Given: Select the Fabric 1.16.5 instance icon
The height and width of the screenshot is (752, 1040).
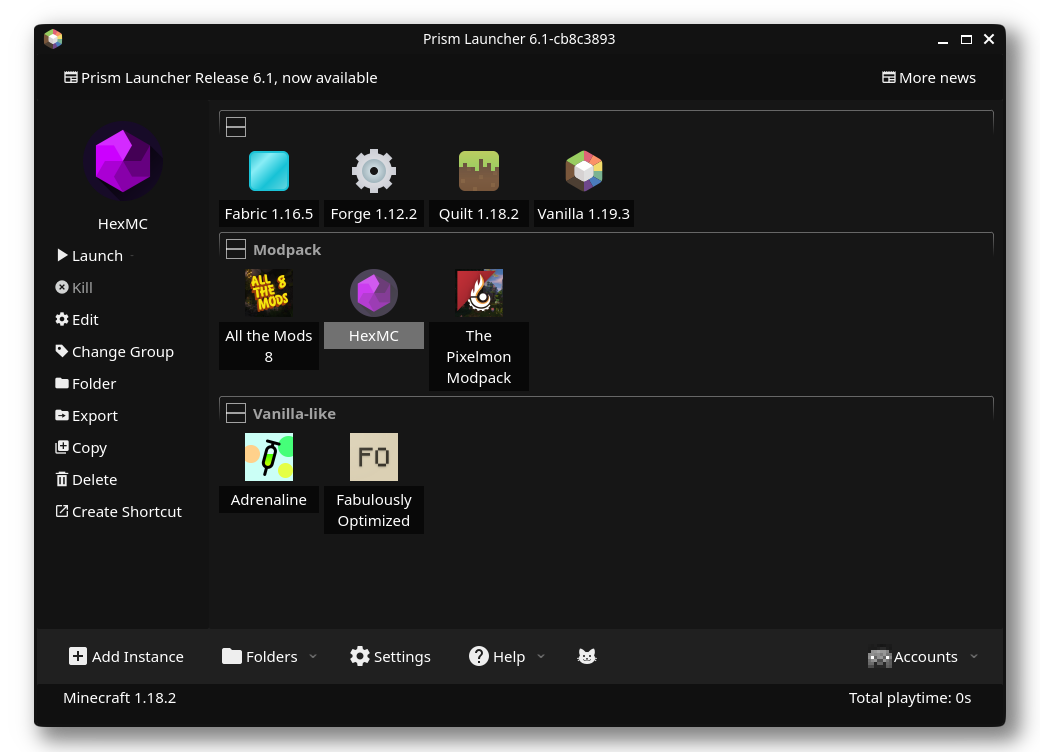Looking at the screenshot, I should pos(268,171).
